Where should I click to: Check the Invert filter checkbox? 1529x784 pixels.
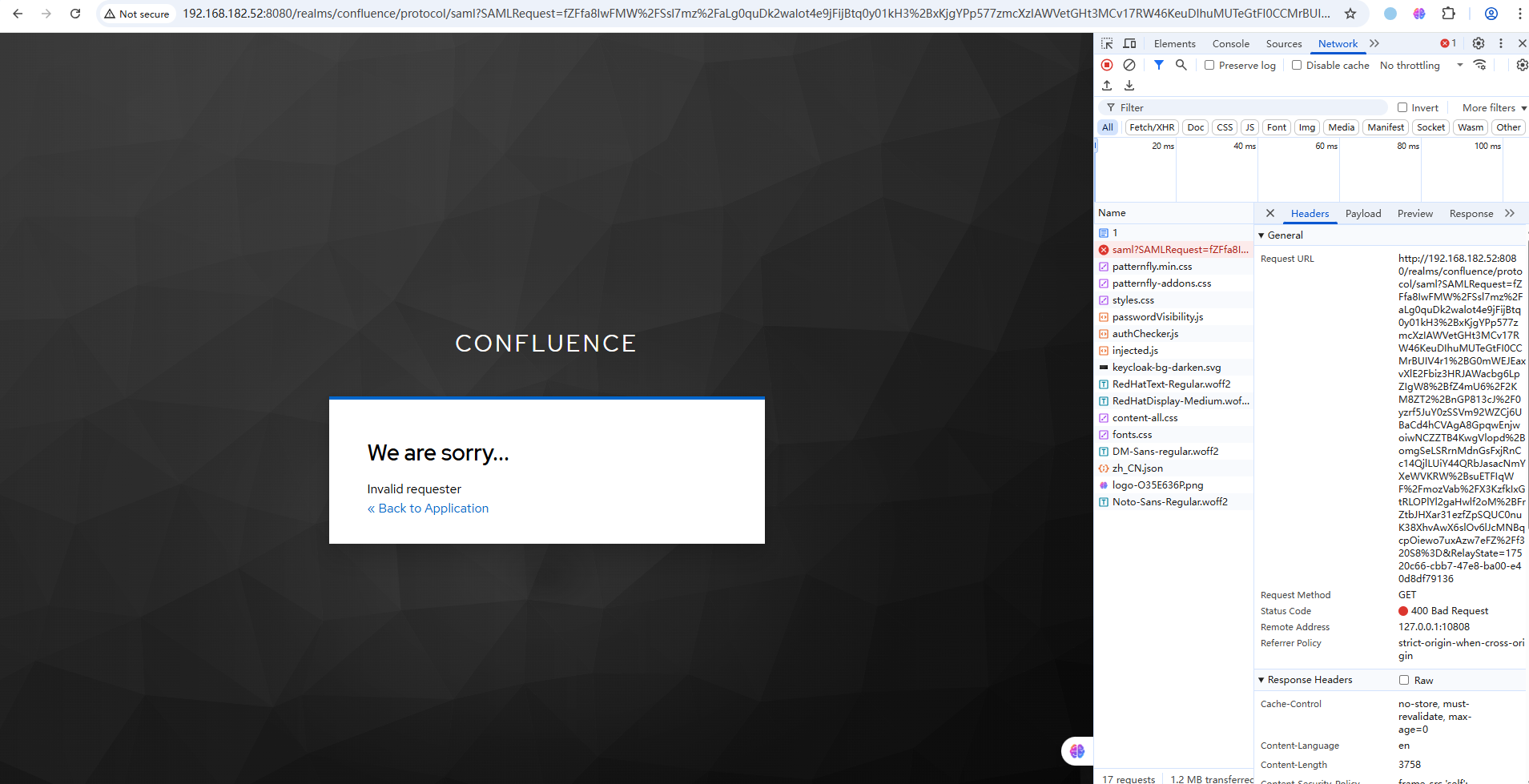pos(1402,107)
